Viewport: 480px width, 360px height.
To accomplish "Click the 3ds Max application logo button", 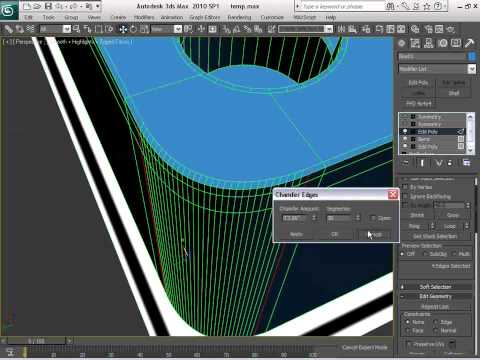I will tap(9, 10).
